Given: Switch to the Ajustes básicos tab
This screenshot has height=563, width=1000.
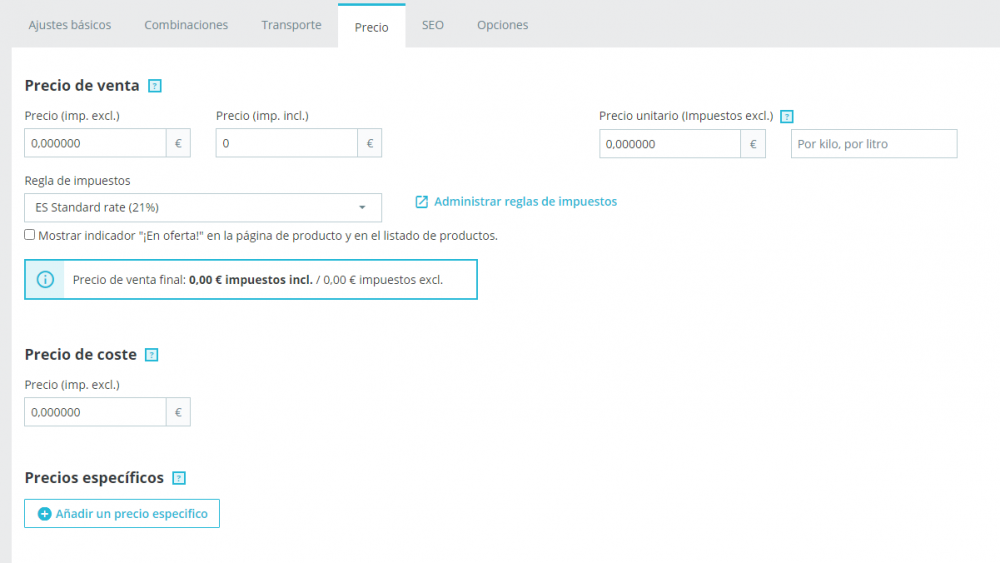Looking at the screenshot, I should (x=70, y=25).
